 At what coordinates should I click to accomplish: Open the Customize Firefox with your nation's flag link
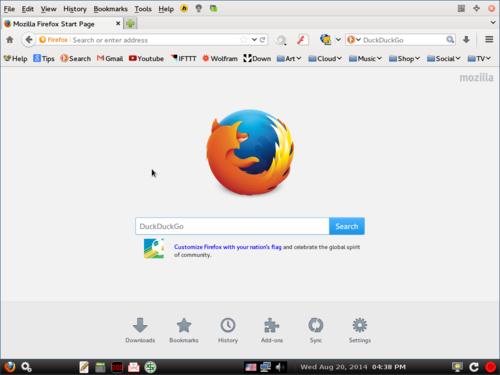[228, 247]
